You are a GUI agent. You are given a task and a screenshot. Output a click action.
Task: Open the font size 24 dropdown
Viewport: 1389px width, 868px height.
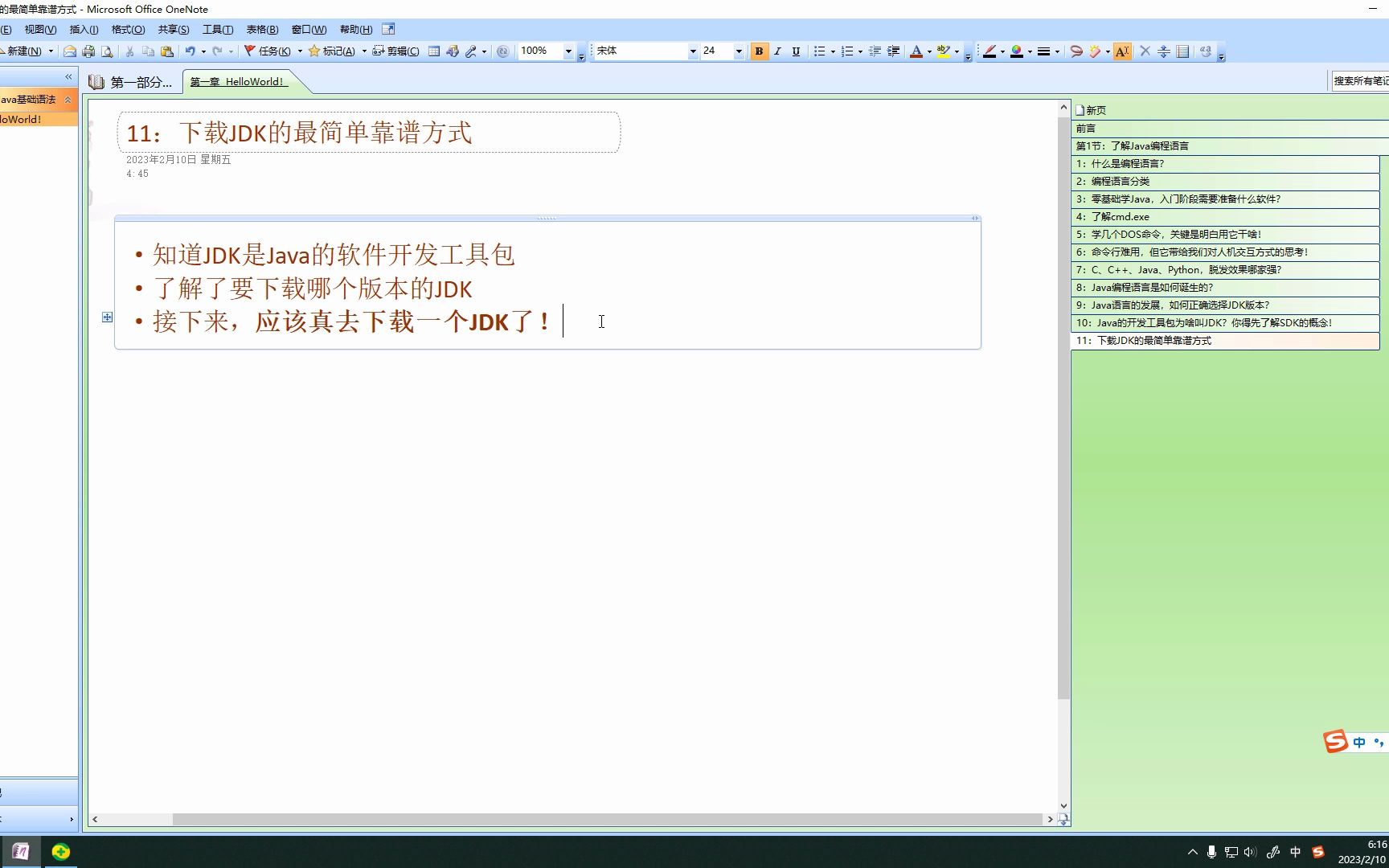(739, 51)
